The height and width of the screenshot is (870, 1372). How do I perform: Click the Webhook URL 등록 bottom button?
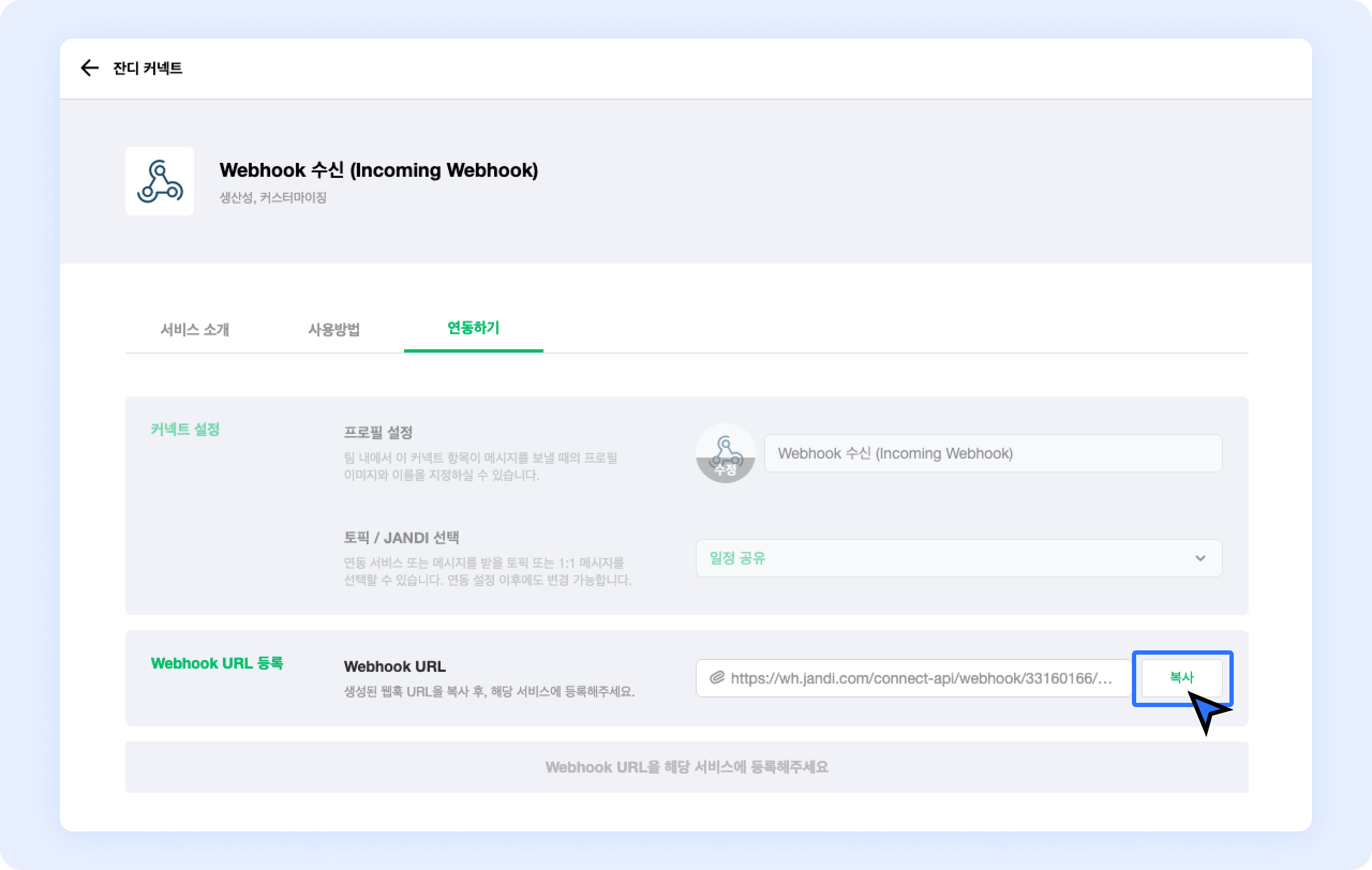pyautogui.click(x=686, y=767)
